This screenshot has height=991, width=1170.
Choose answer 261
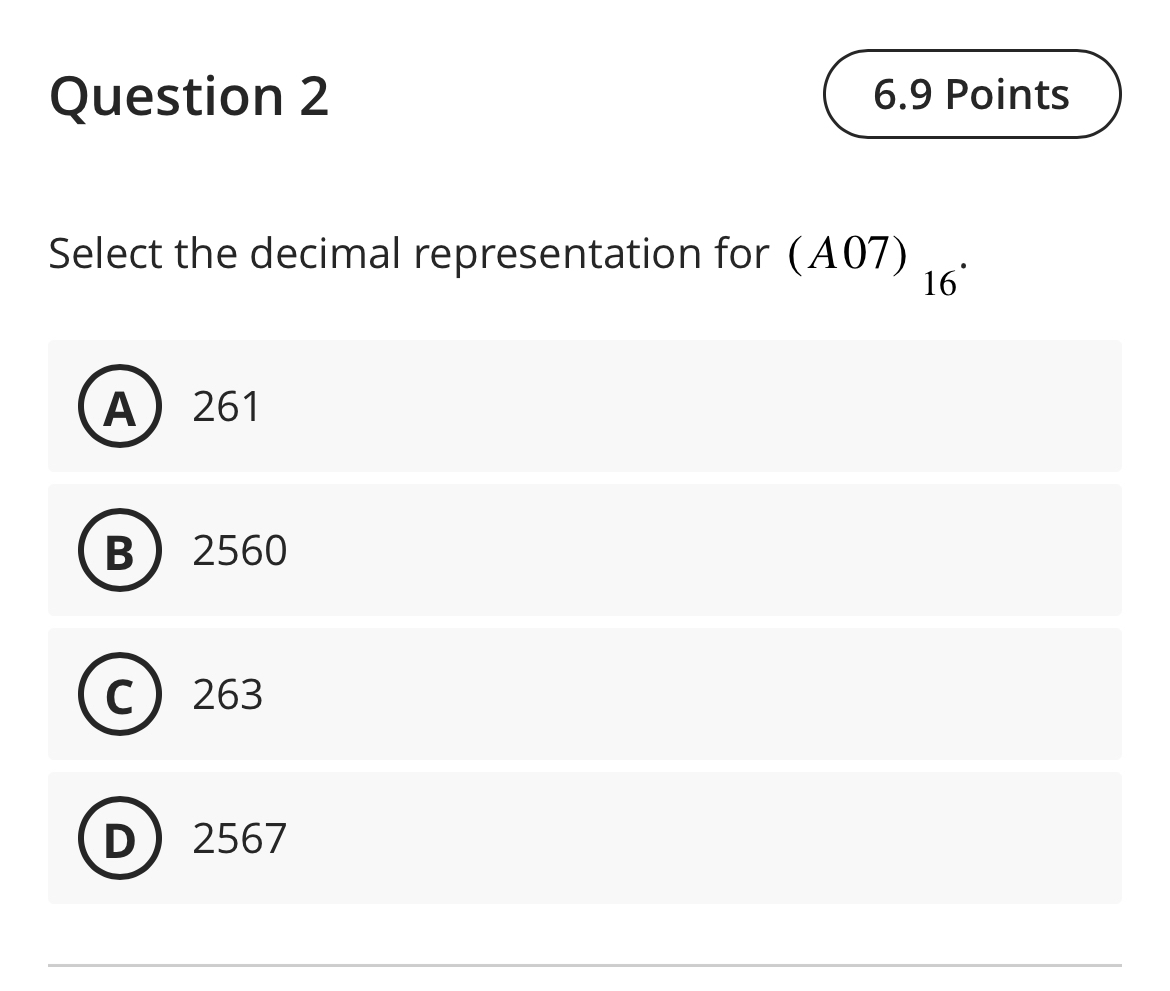point(227,406)
